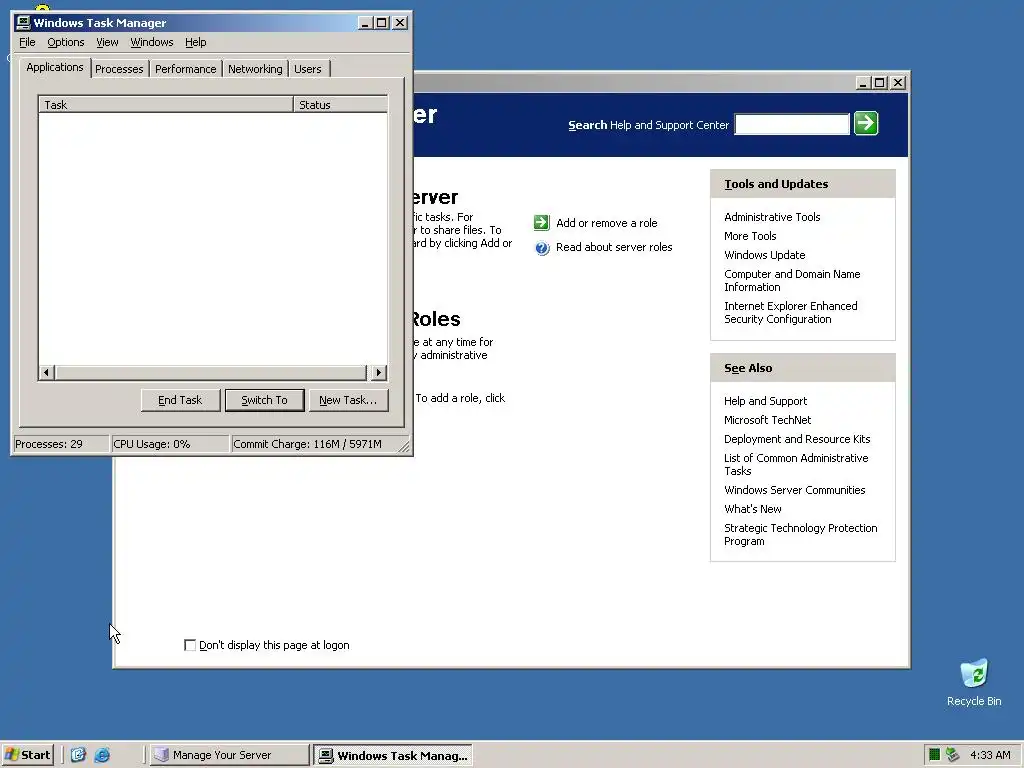Open the Windows menu
The height and width of the screenshot is (768, 1024).
point(152,42)
